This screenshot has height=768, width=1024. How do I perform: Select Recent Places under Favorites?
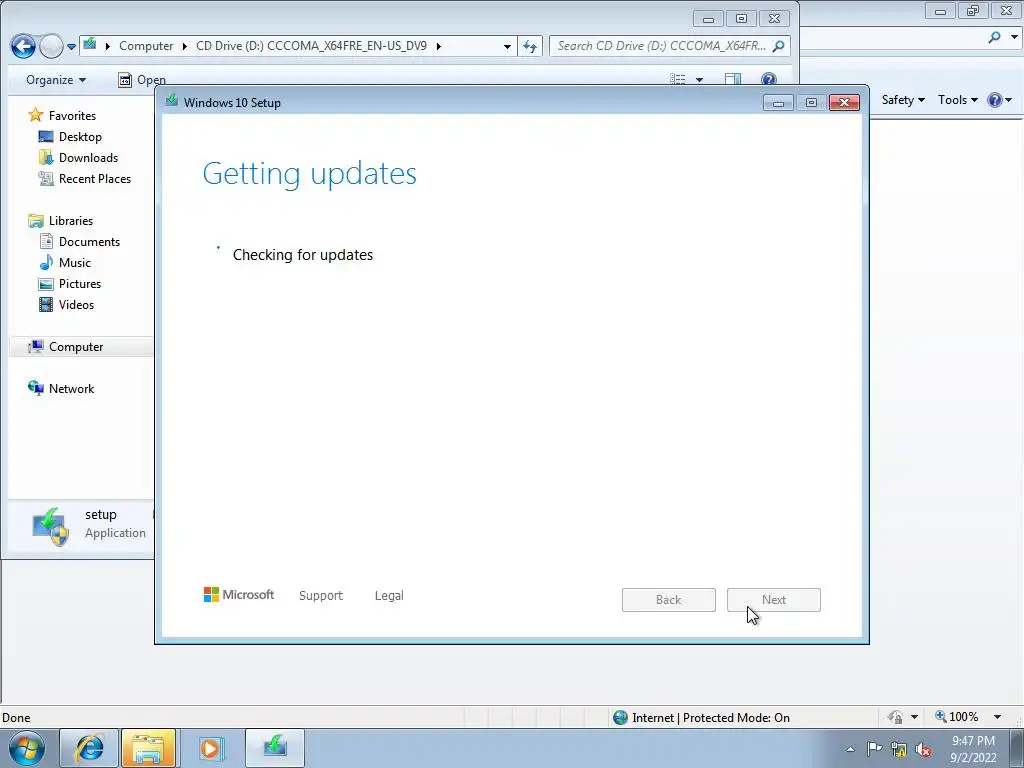click(84, 178)
